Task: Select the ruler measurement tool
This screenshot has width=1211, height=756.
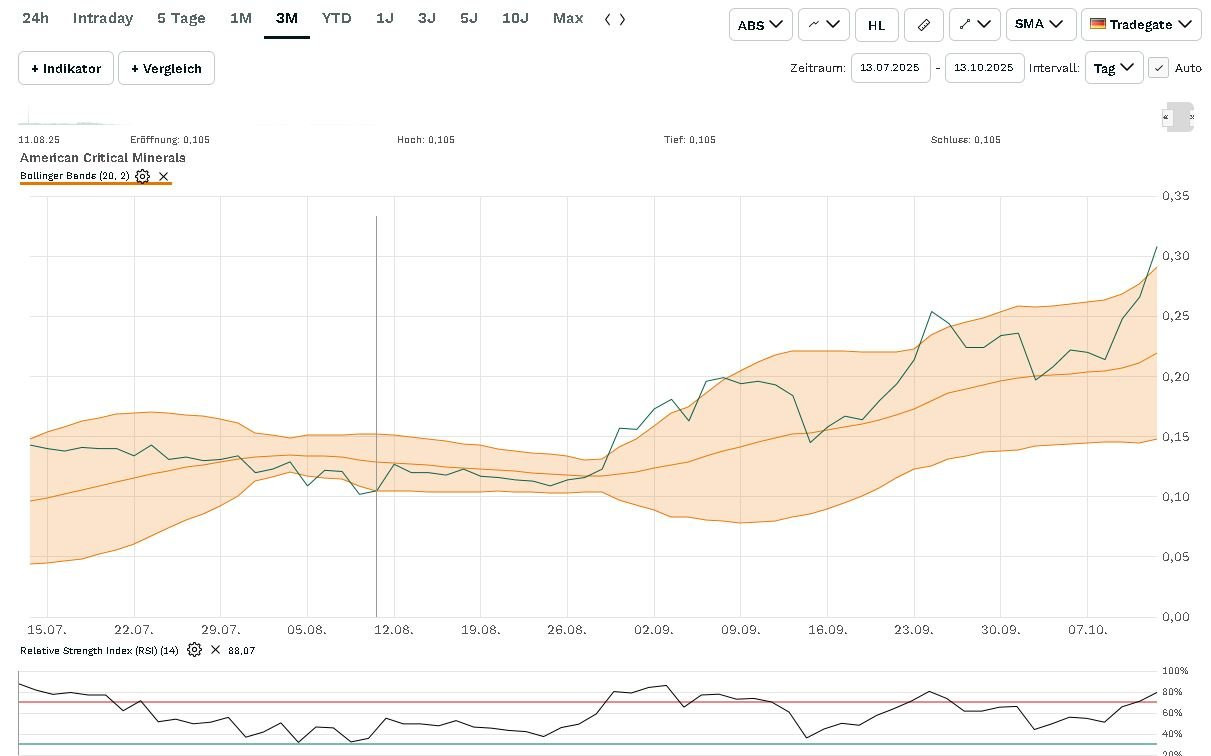Action: point(923,25)
